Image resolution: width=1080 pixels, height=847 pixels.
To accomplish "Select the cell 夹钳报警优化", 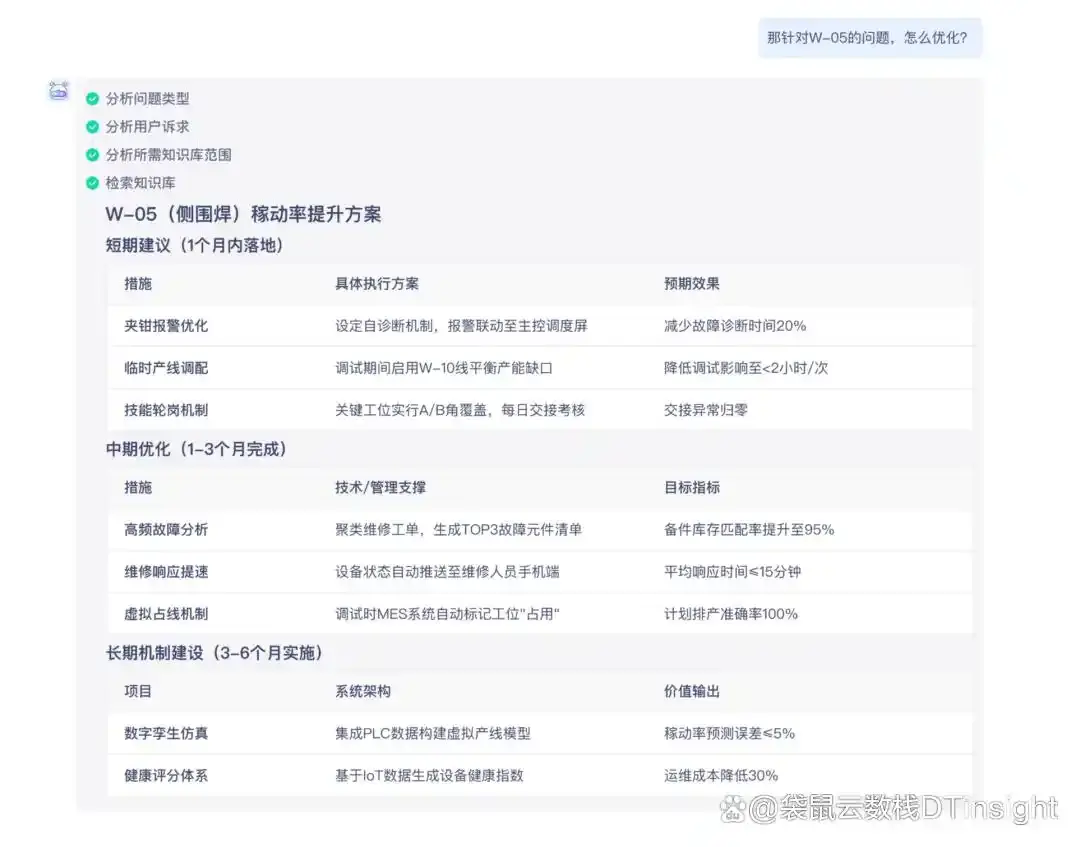I will click(166, 326).
